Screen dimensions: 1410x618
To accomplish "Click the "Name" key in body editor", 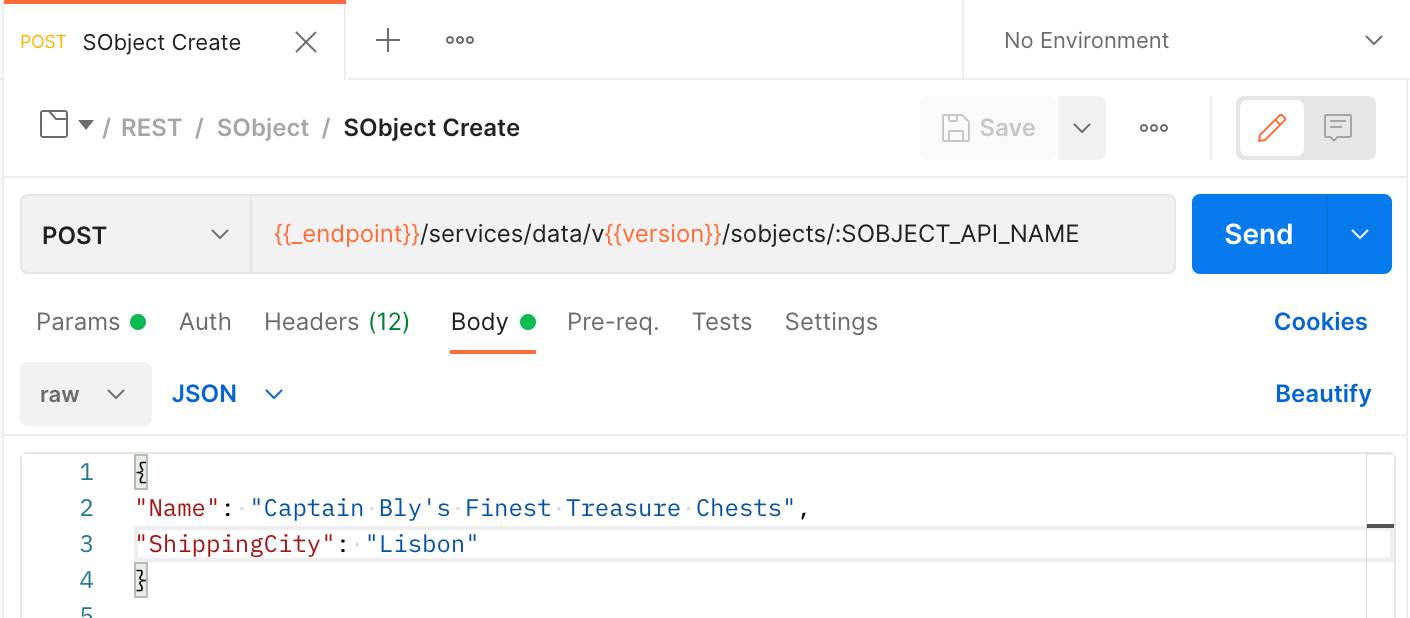I will (x=178, y=508).
